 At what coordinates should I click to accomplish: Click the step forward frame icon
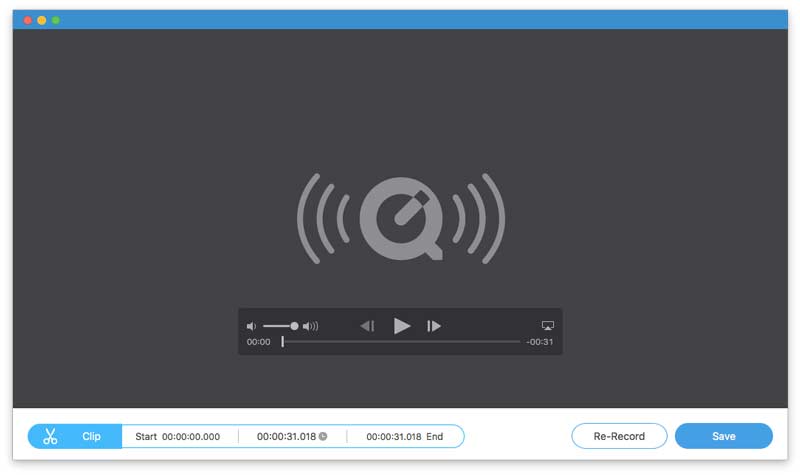[434, 326]
